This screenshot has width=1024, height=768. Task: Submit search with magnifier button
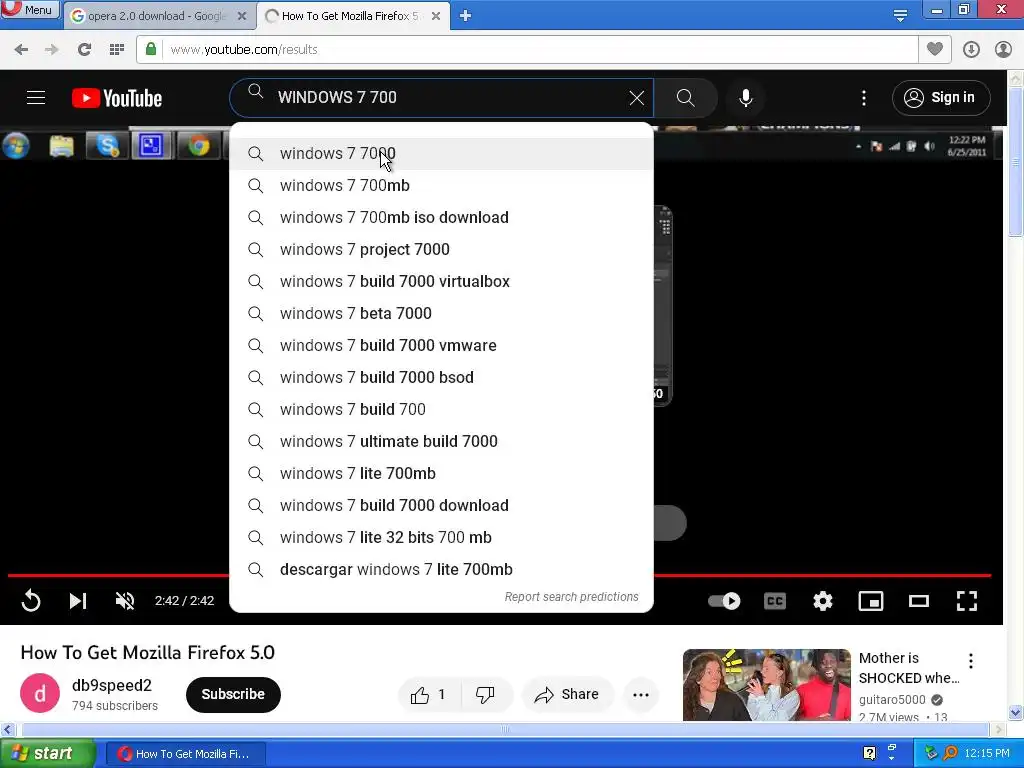(x=686, y=98)
